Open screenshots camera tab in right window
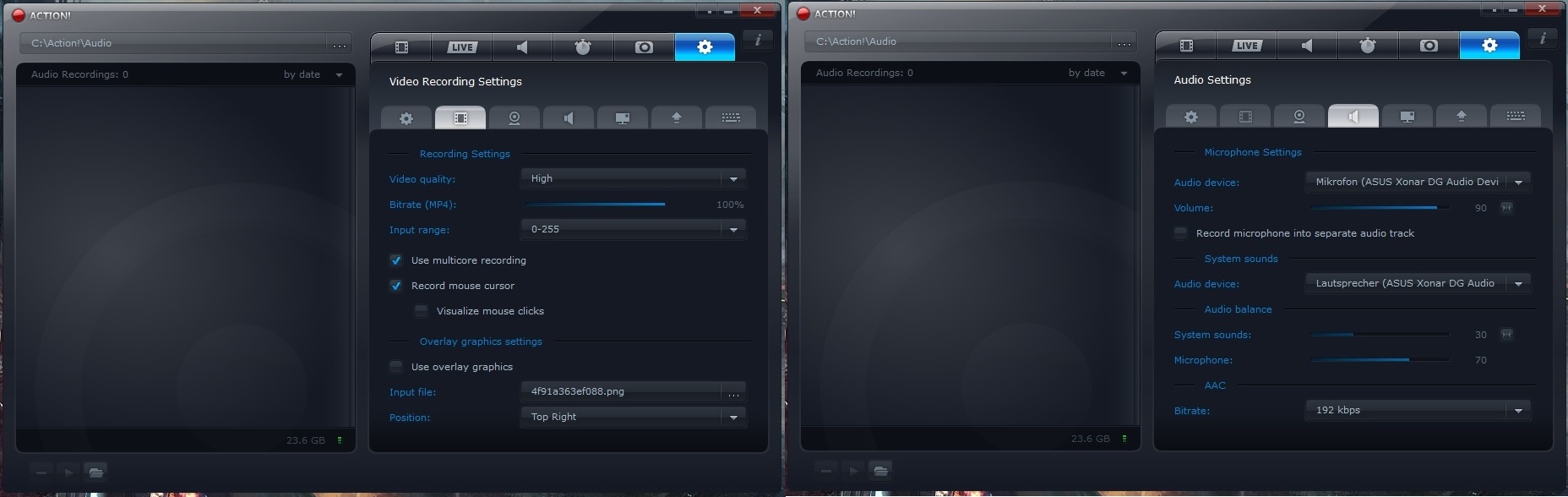Screen dimensions: 1568x497 coord(1429,46)
